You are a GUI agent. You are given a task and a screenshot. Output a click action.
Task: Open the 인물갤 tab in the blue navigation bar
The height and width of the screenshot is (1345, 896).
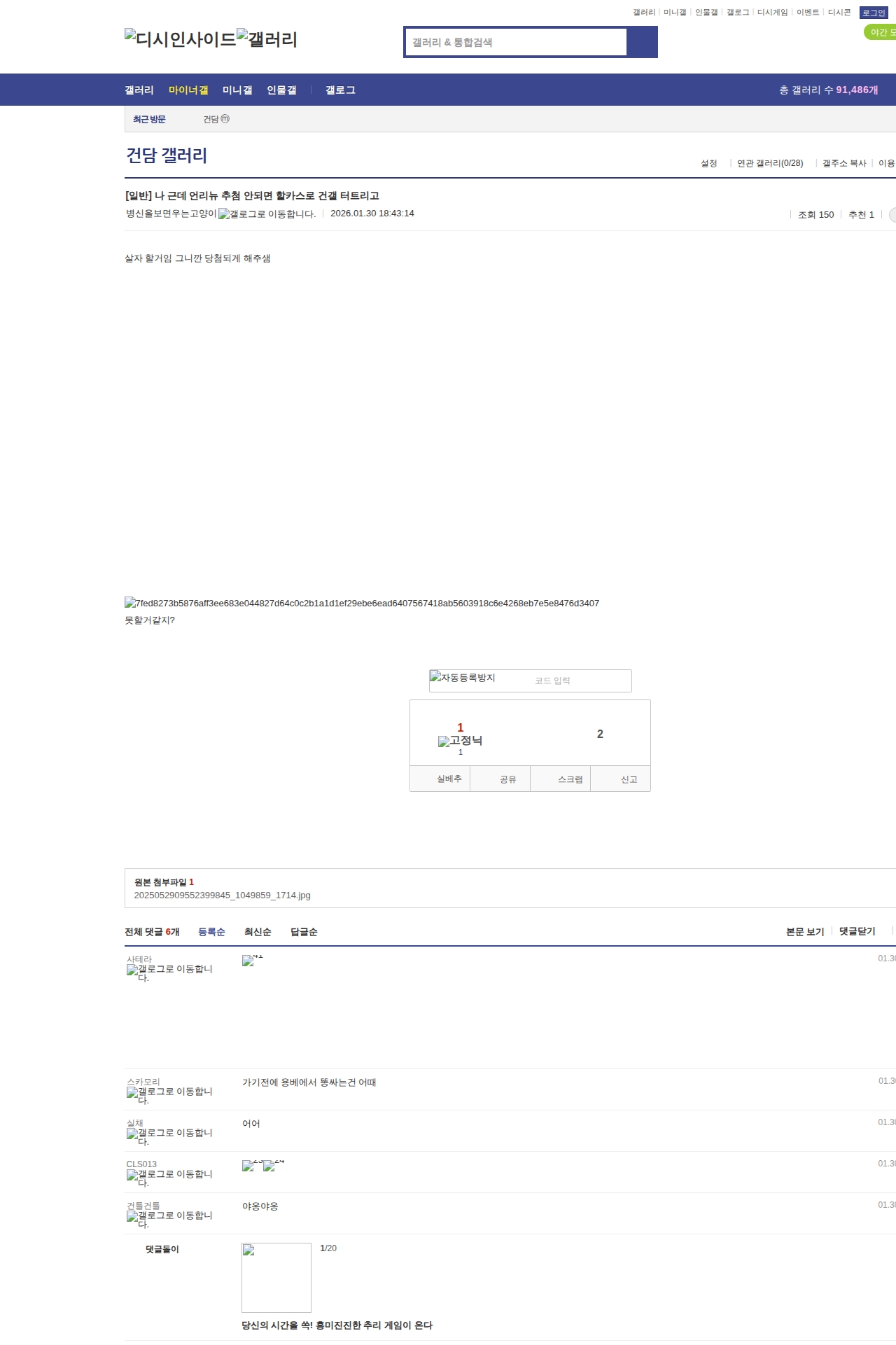tap(281, 90)
